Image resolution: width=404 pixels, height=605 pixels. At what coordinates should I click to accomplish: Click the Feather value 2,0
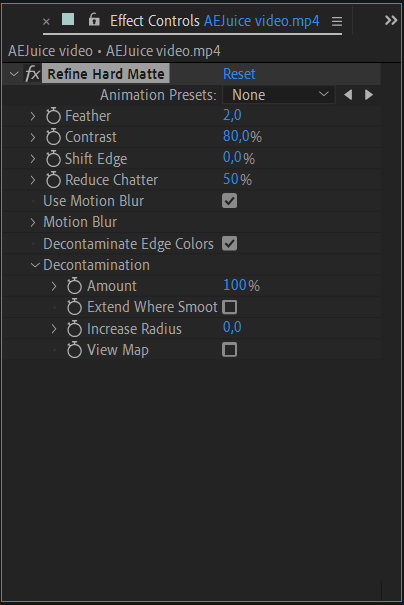[x=232, y=115]
